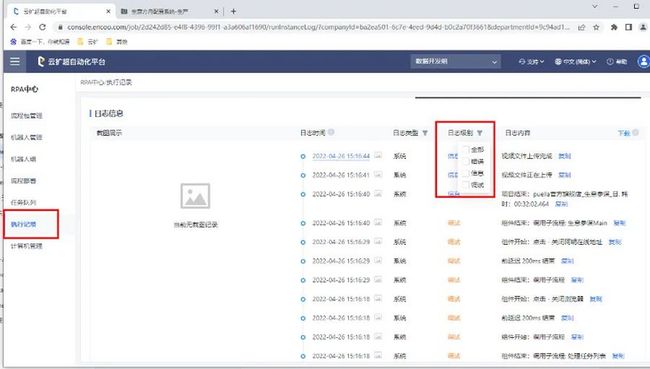Open 机器人组 in the sidebar

(23, 159)
